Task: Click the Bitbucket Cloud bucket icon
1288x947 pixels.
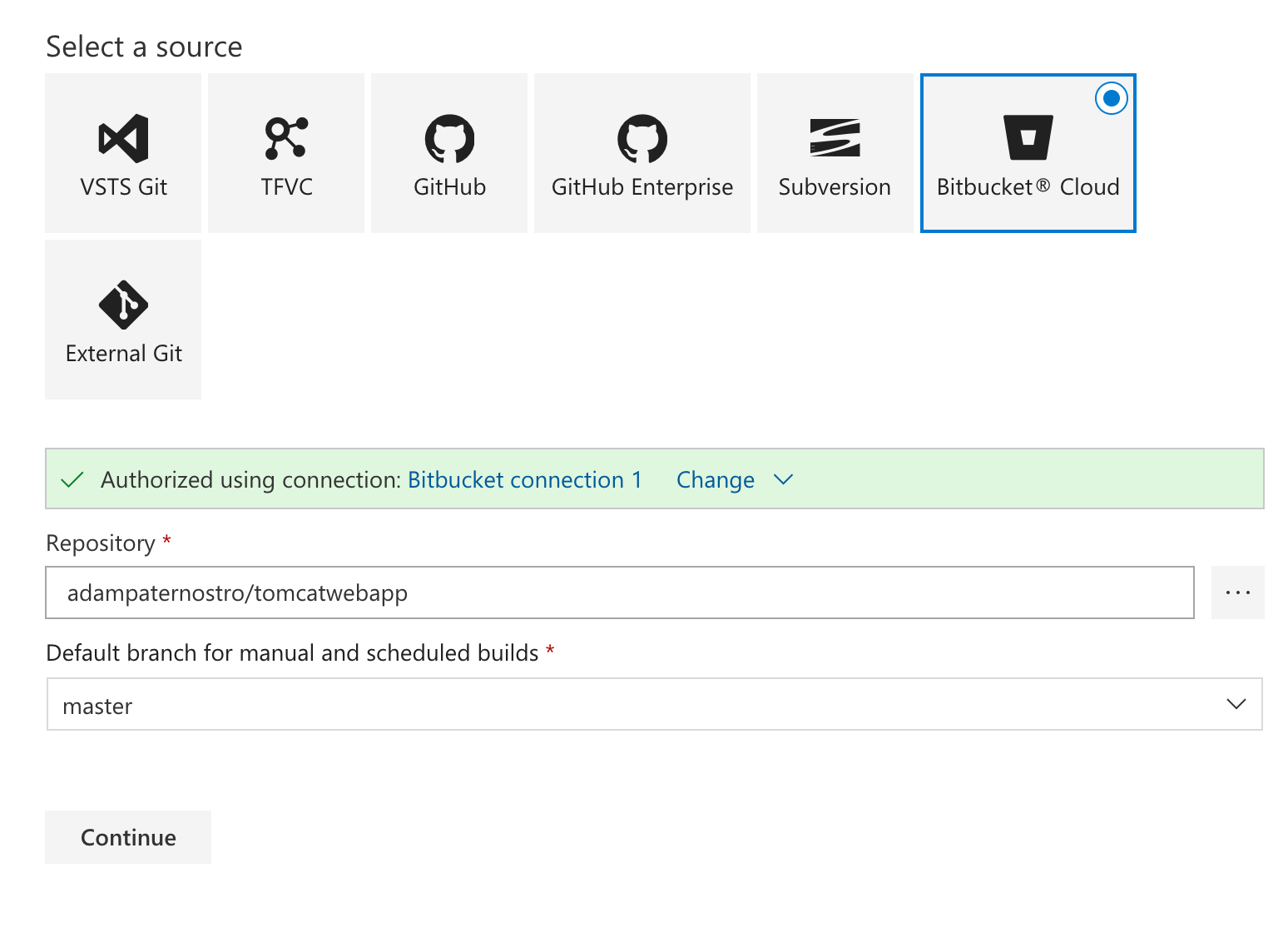Action: tap(1028, 137)
